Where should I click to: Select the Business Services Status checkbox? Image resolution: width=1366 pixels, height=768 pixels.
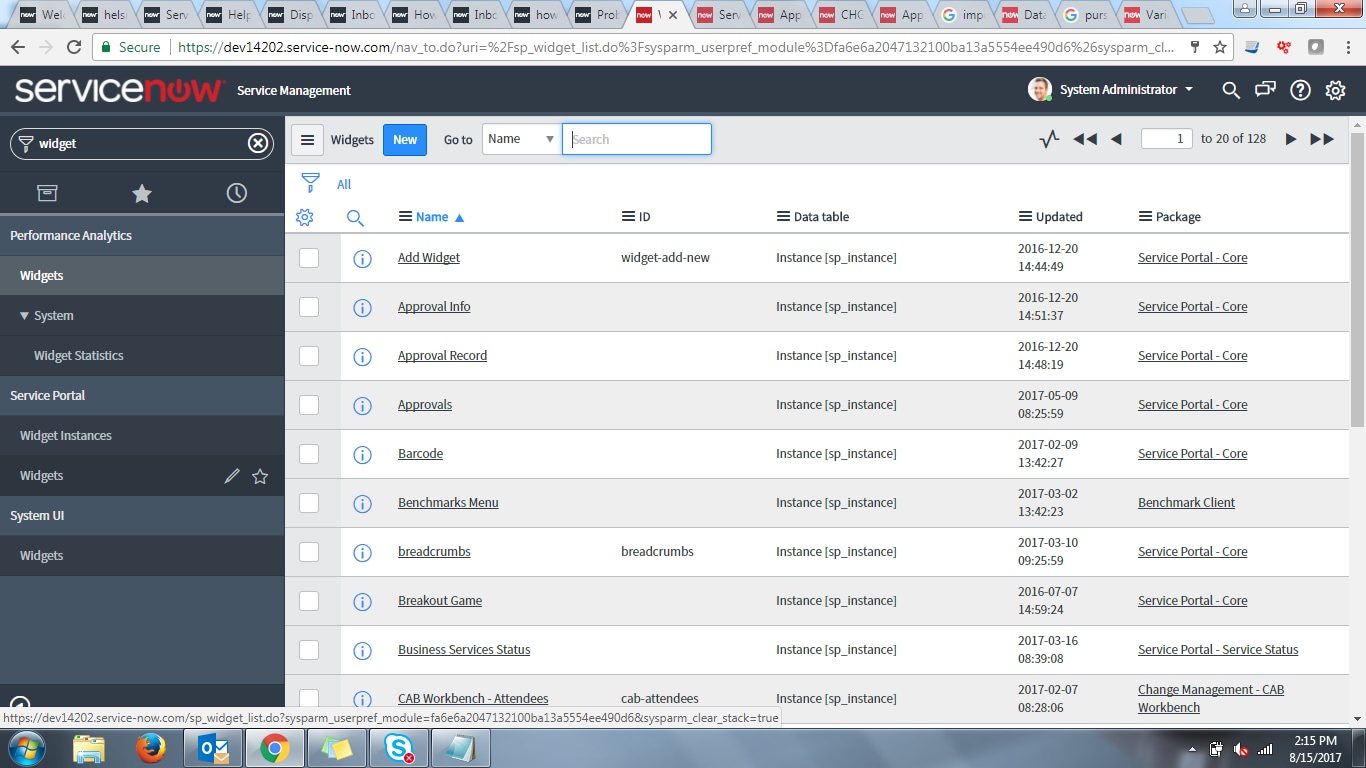click(309, 650)
